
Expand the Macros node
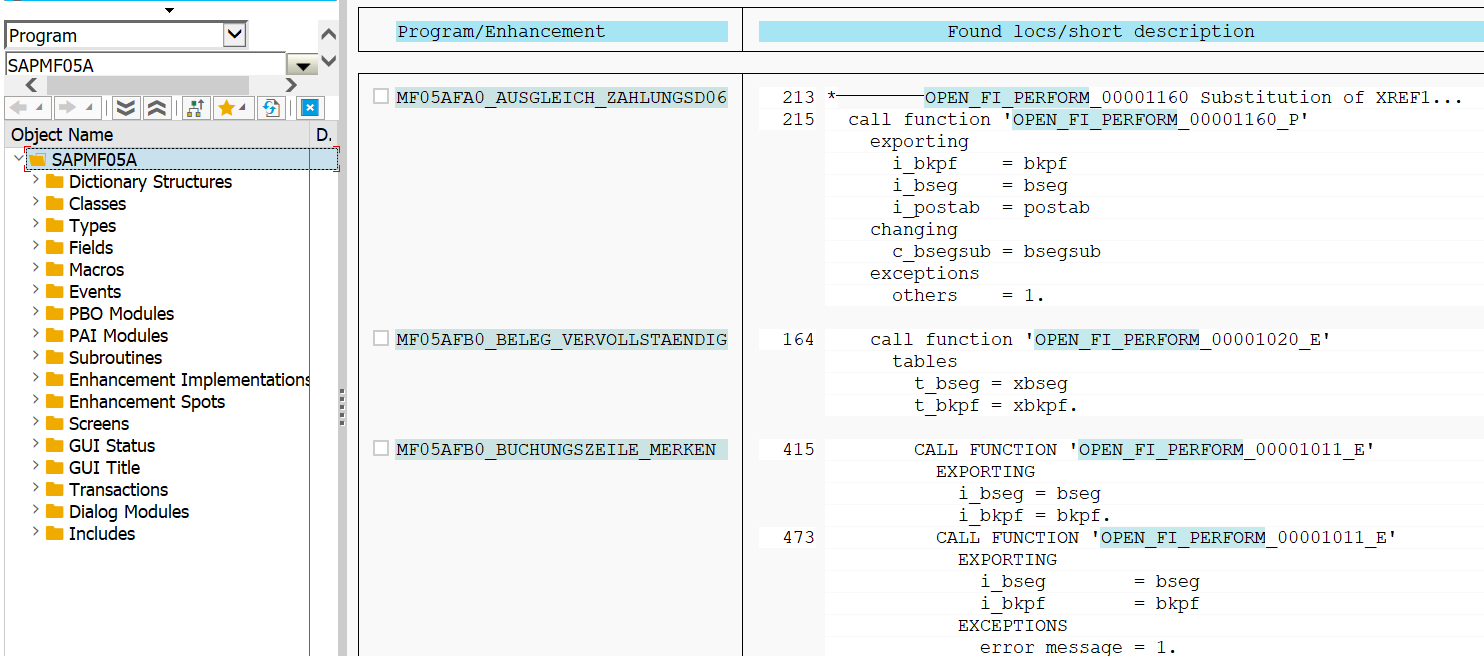pyautogui.click(x=36, y=269)
